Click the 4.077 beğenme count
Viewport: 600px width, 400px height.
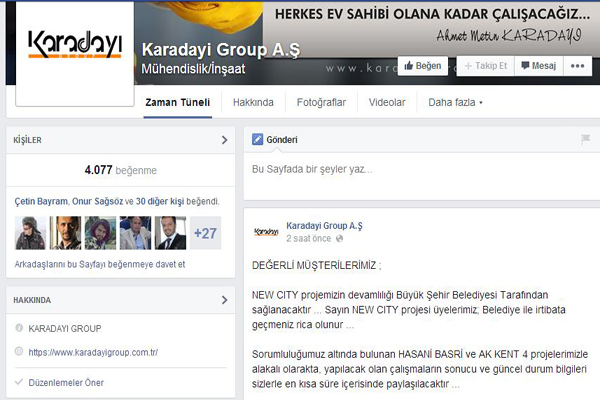[121, 170]
